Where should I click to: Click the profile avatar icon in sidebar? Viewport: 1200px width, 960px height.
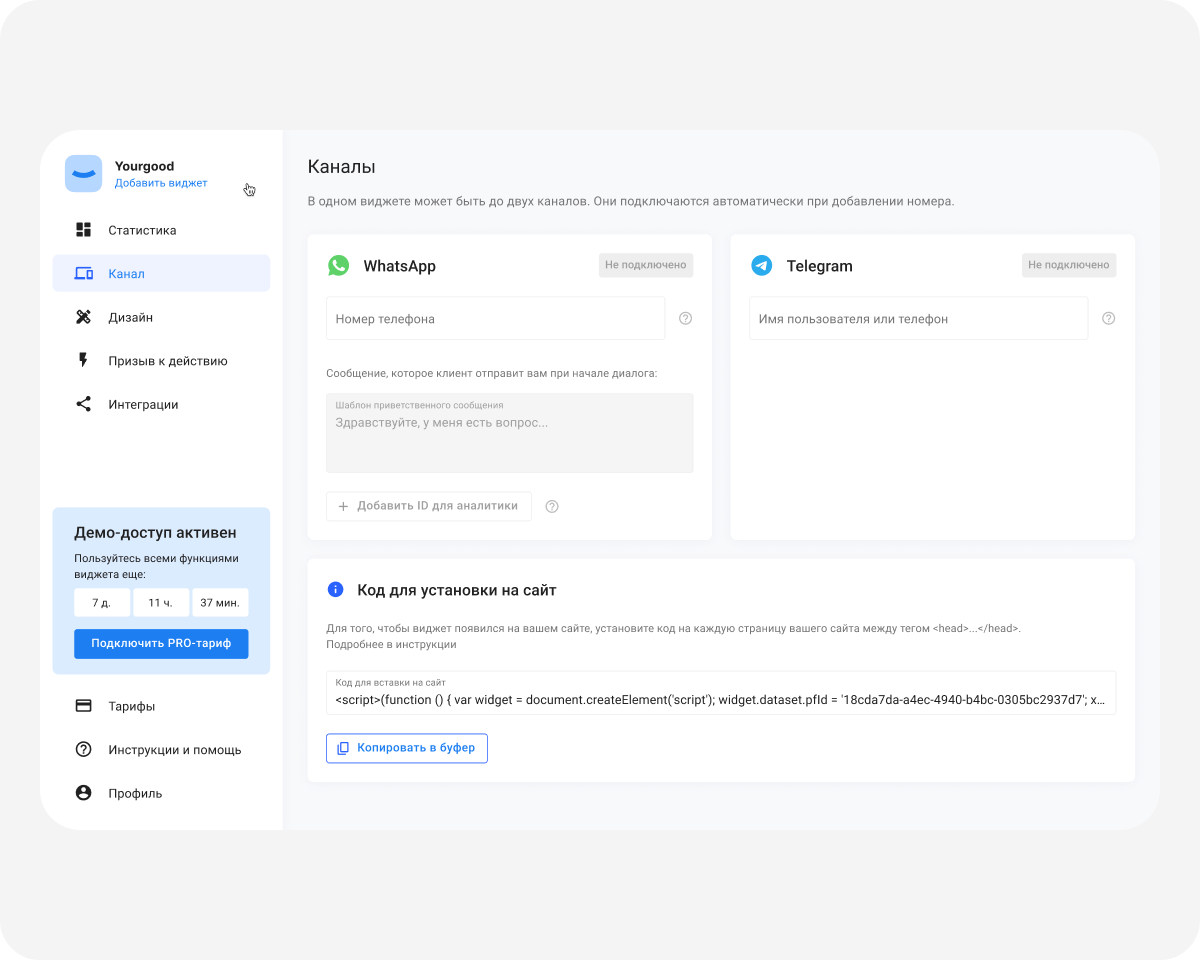pos(84,793)
